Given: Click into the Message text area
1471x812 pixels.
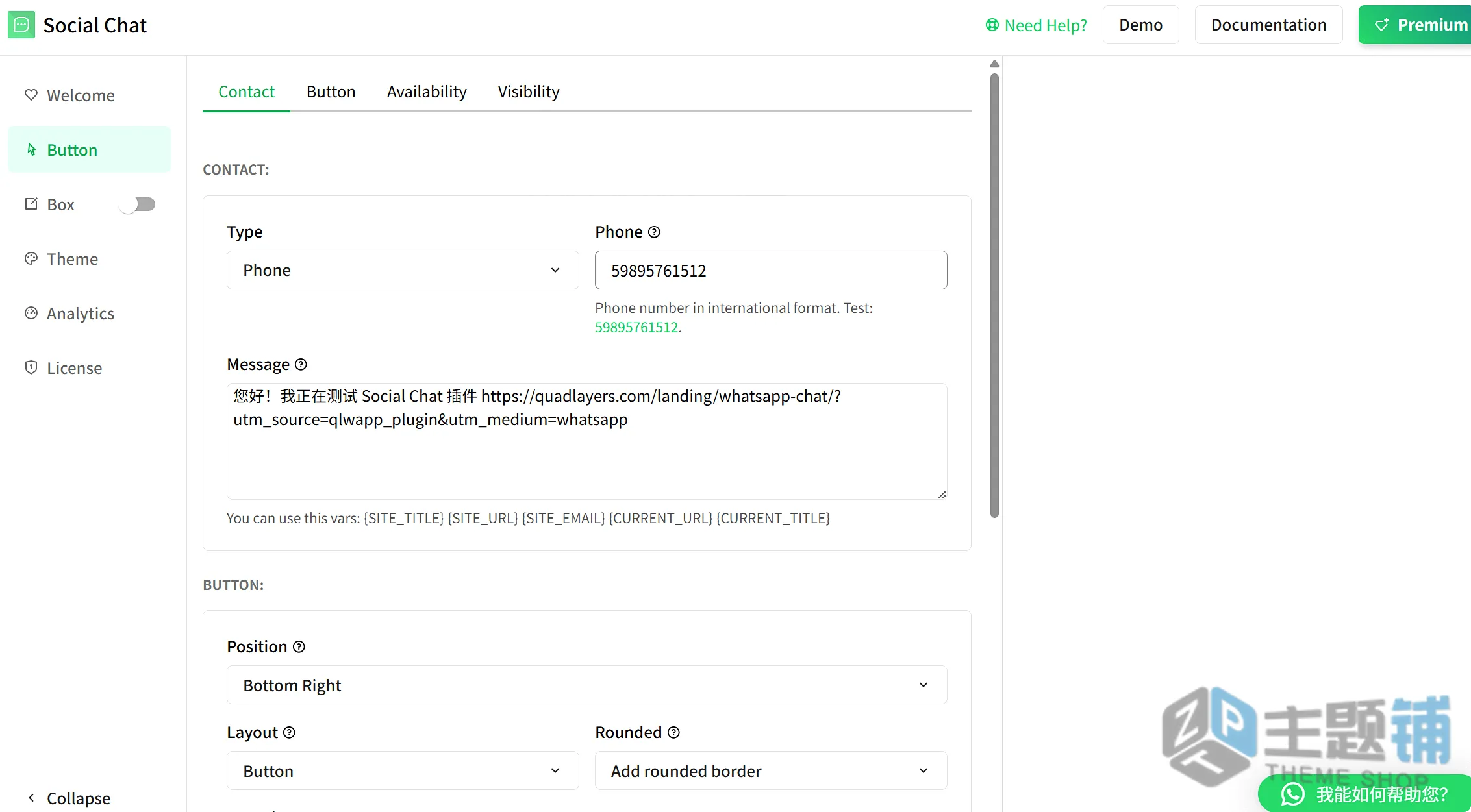Looking at the screenshot, I should [587, 441].
